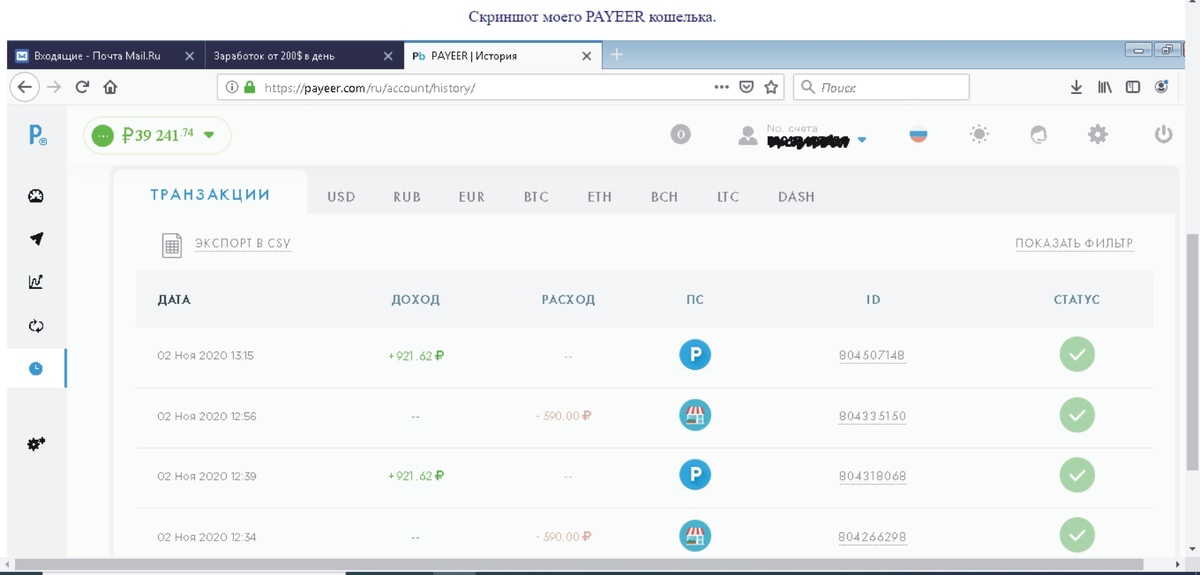Reload the page with the refresh button
Viewport: 1200px width, 575px height.
(x=82, y=87)
